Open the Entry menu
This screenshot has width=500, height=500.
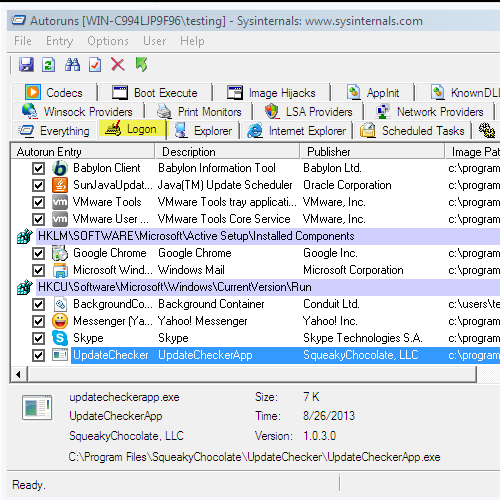pos(59,41)
